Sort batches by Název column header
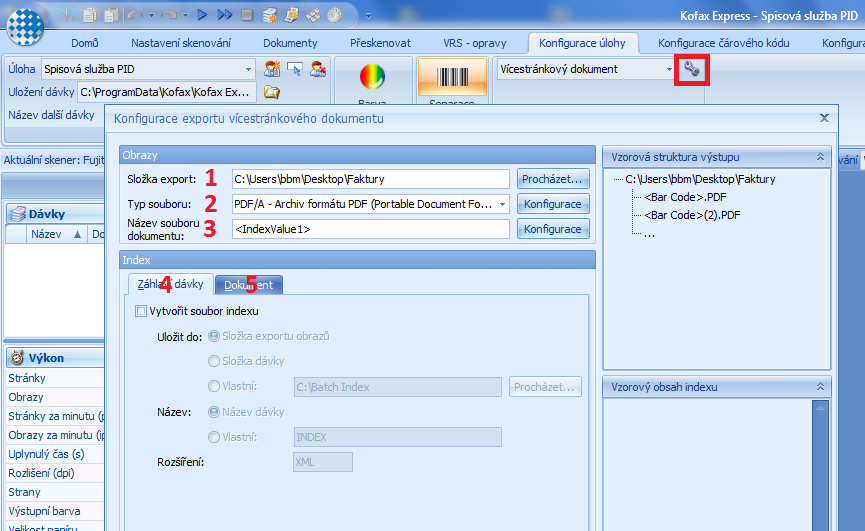 pos(55,234)
